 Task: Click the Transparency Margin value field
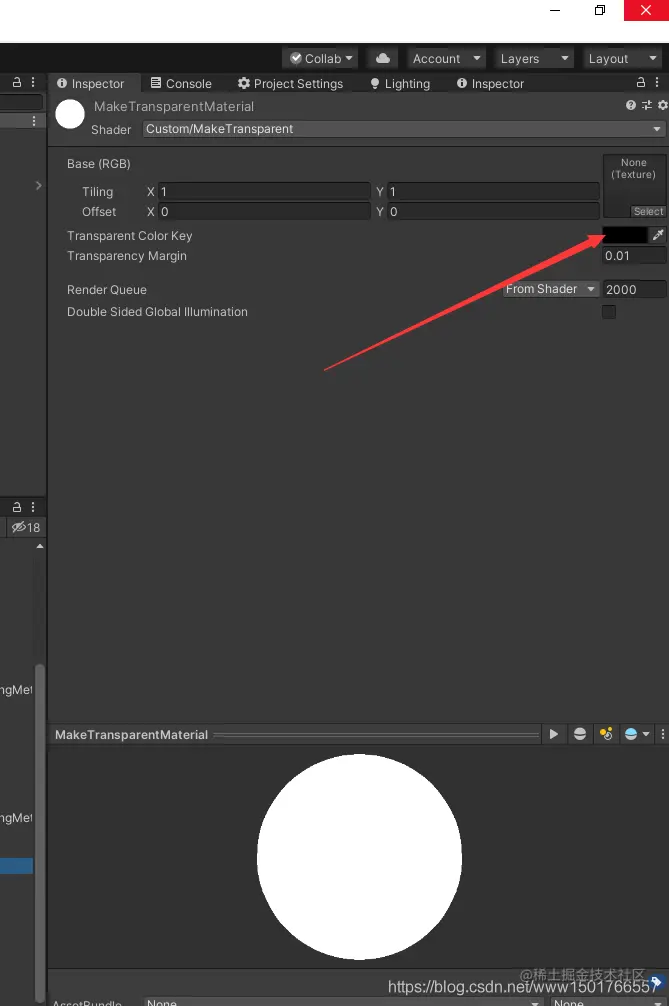pos(634,255)
